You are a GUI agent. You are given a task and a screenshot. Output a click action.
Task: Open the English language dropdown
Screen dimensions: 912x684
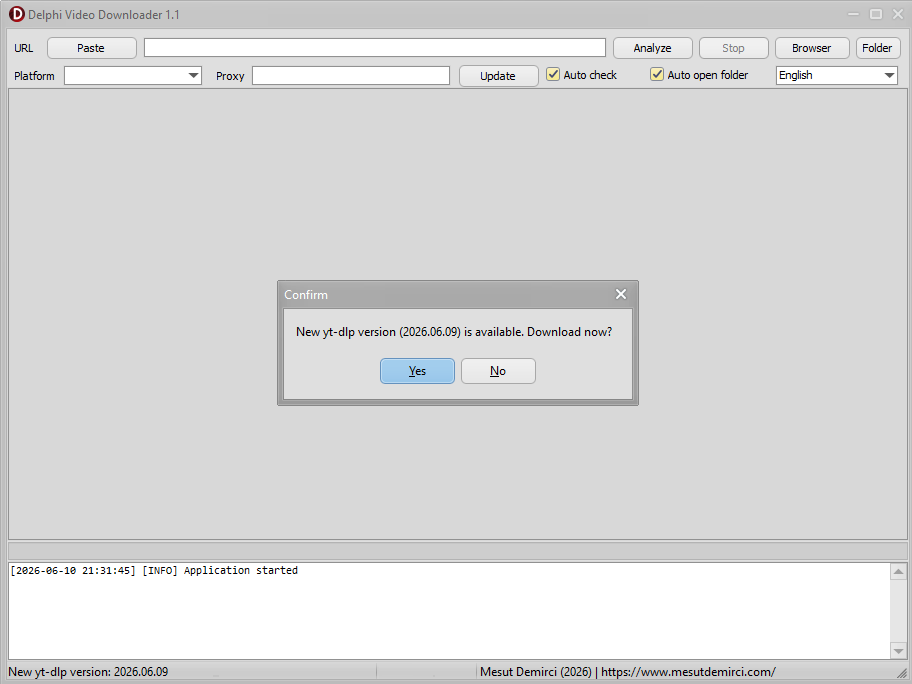[x=836, y=75]
